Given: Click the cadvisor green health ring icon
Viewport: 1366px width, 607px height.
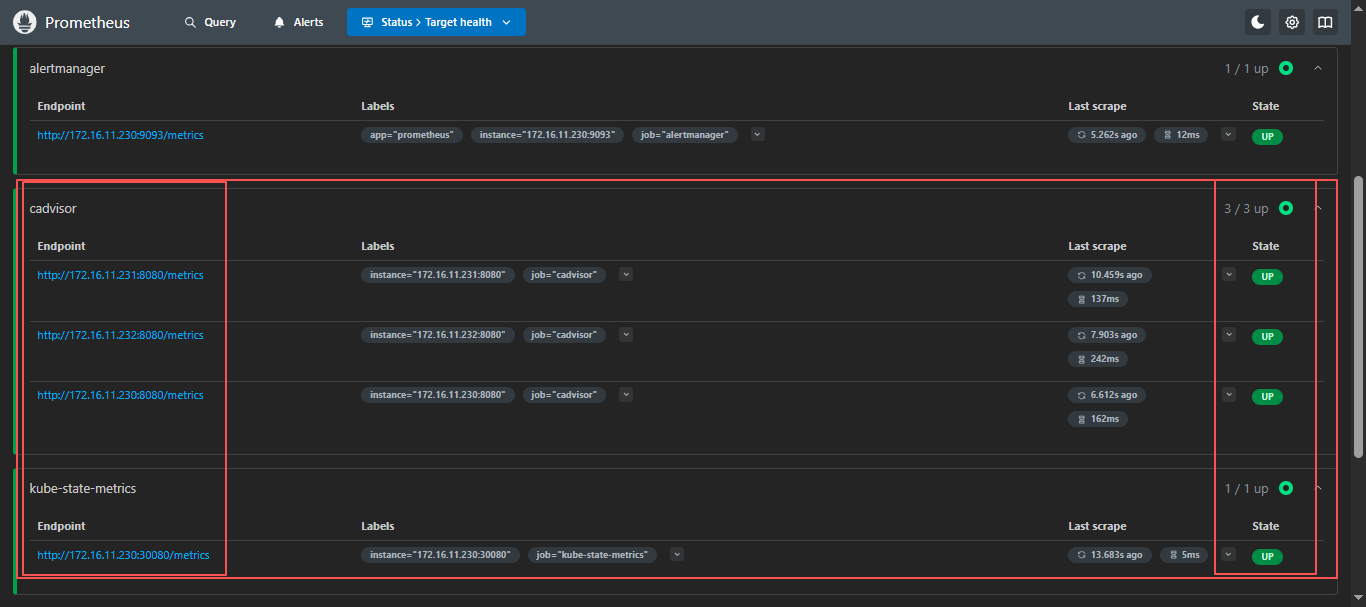Looking at the screenshot, I should pyautogui.click(x=1286, y=208).
